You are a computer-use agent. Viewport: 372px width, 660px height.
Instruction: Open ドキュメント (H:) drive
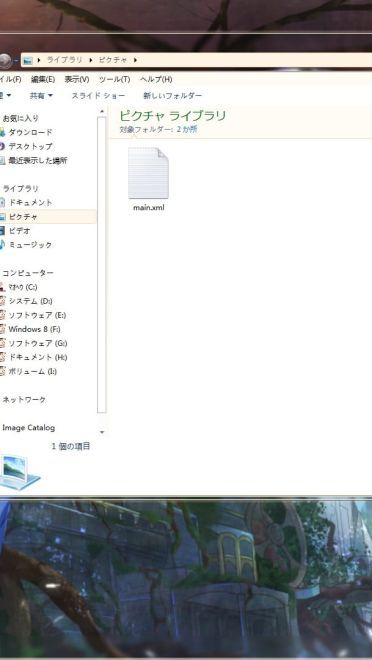coord(38,357)
